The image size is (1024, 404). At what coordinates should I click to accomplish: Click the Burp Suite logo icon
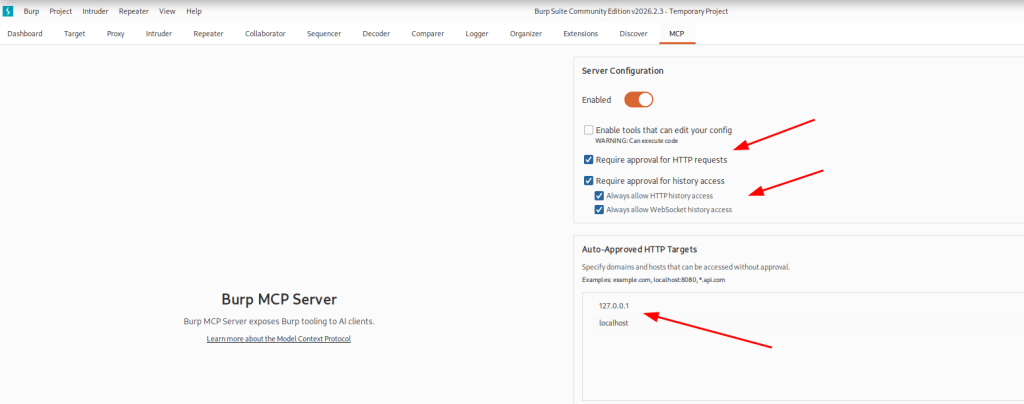8,11
